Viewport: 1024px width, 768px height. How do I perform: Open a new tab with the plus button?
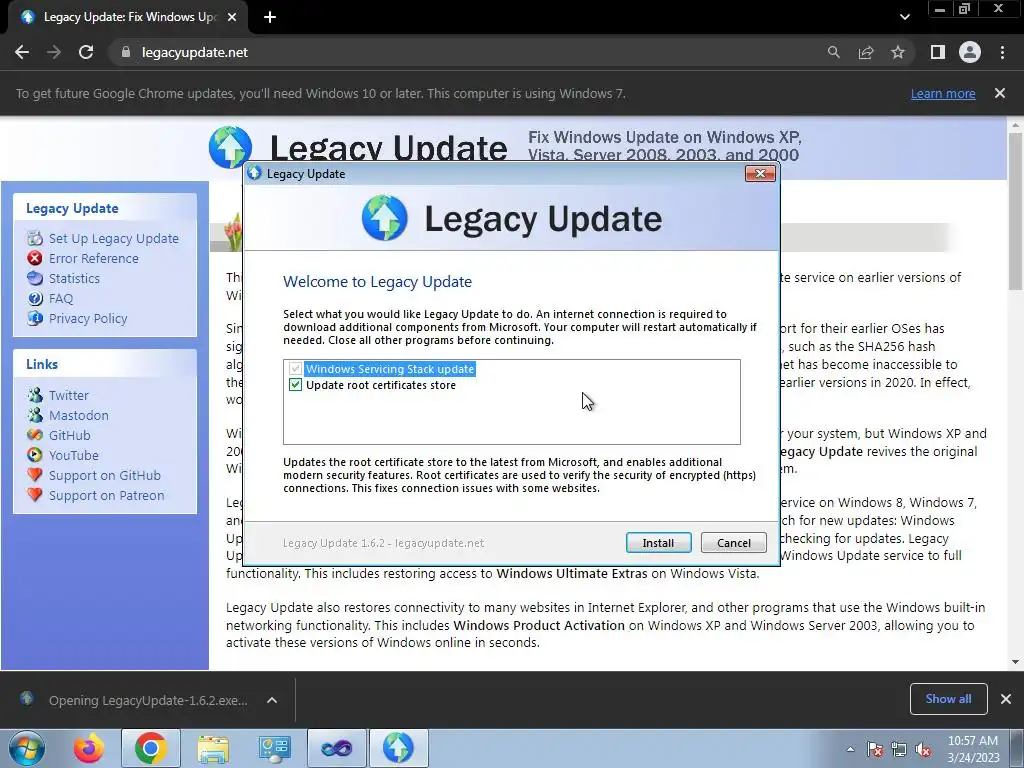pos(270,17)
